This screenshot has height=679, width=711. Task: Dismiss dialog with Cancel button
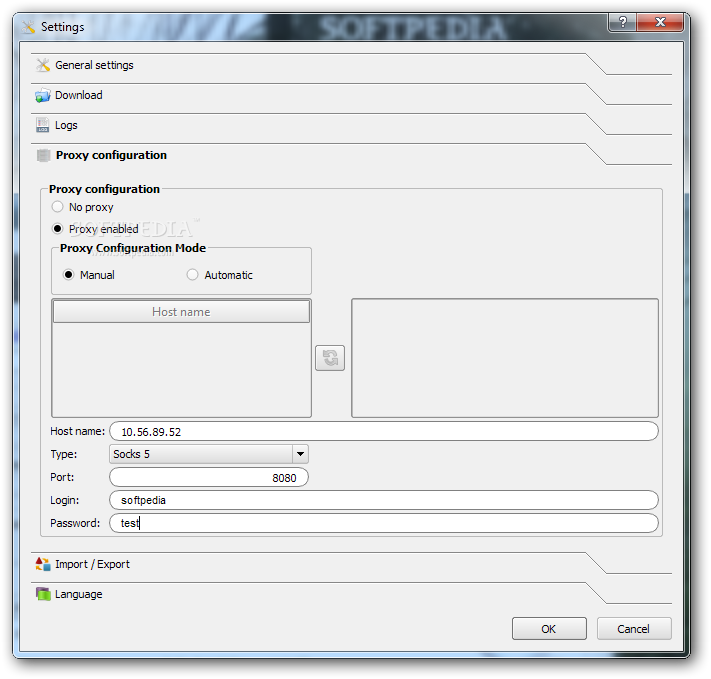(634, 629)
